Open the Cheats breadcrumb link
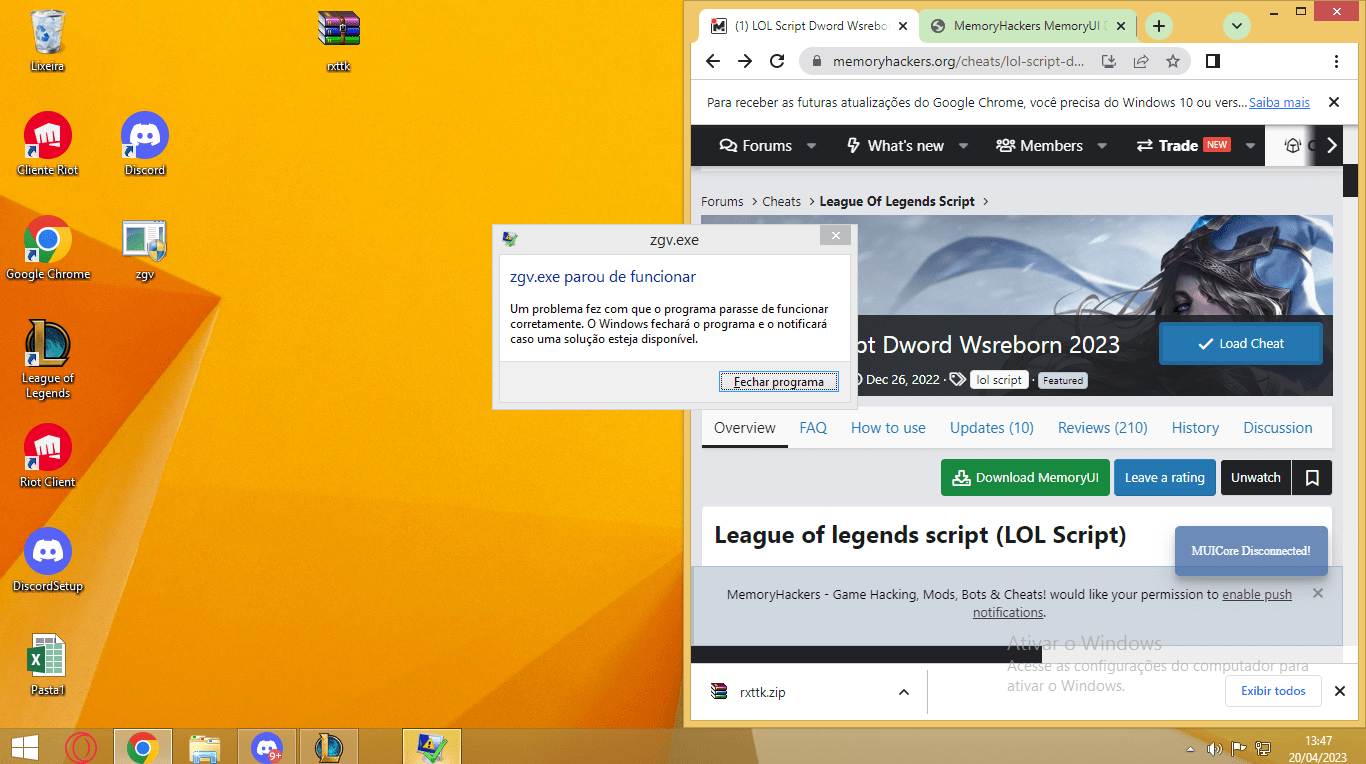 (x=782, y=202)
